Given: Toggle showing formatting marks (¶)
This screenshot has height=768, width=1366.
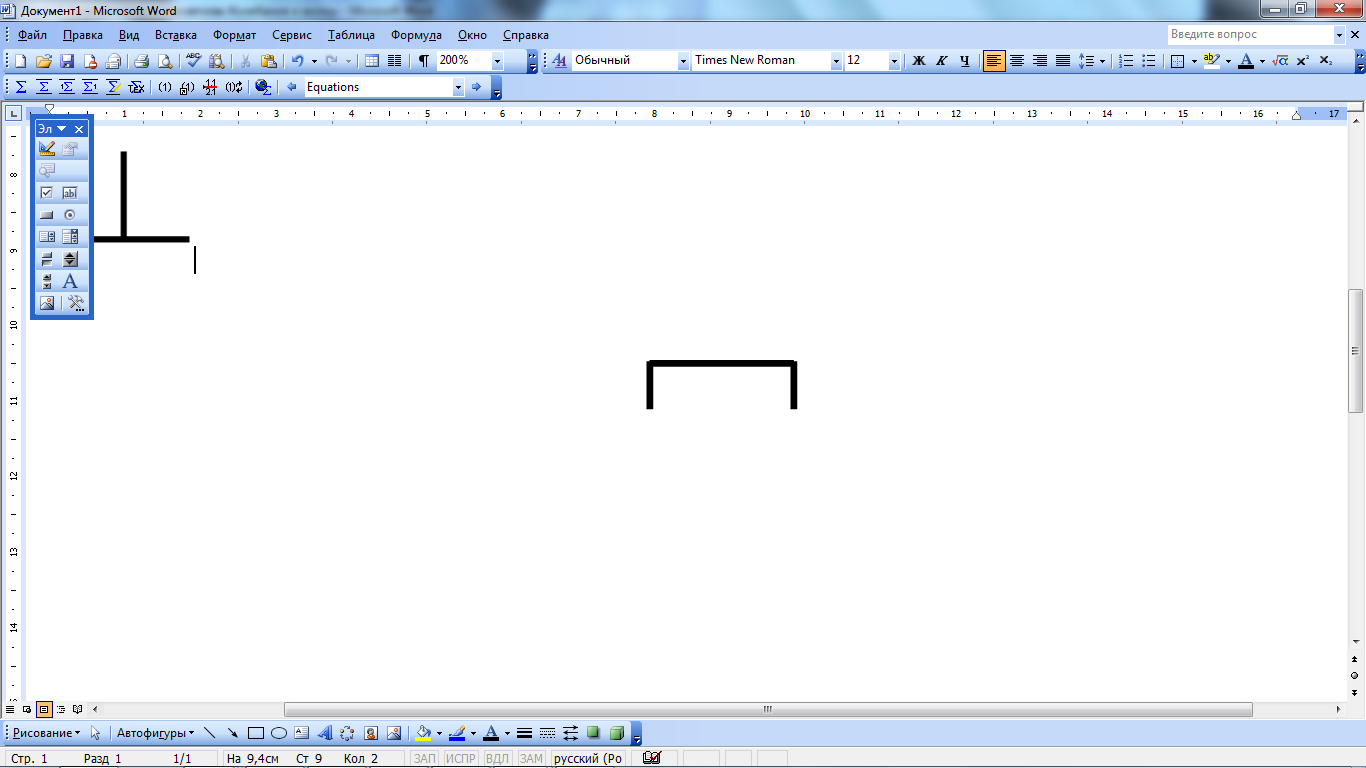Looking at the screenshot, I should pyautogui.click(x=424, y=61).
